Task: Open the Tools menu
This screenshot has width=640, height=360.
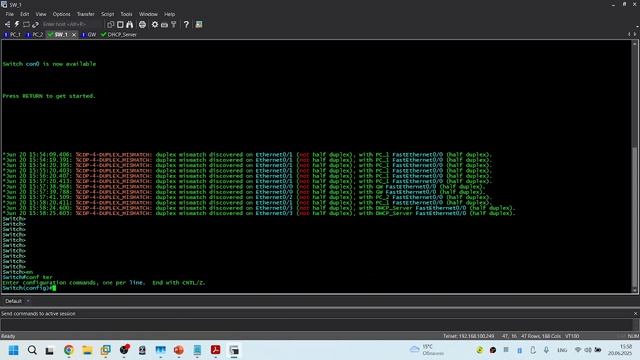Action: [126, 14]
